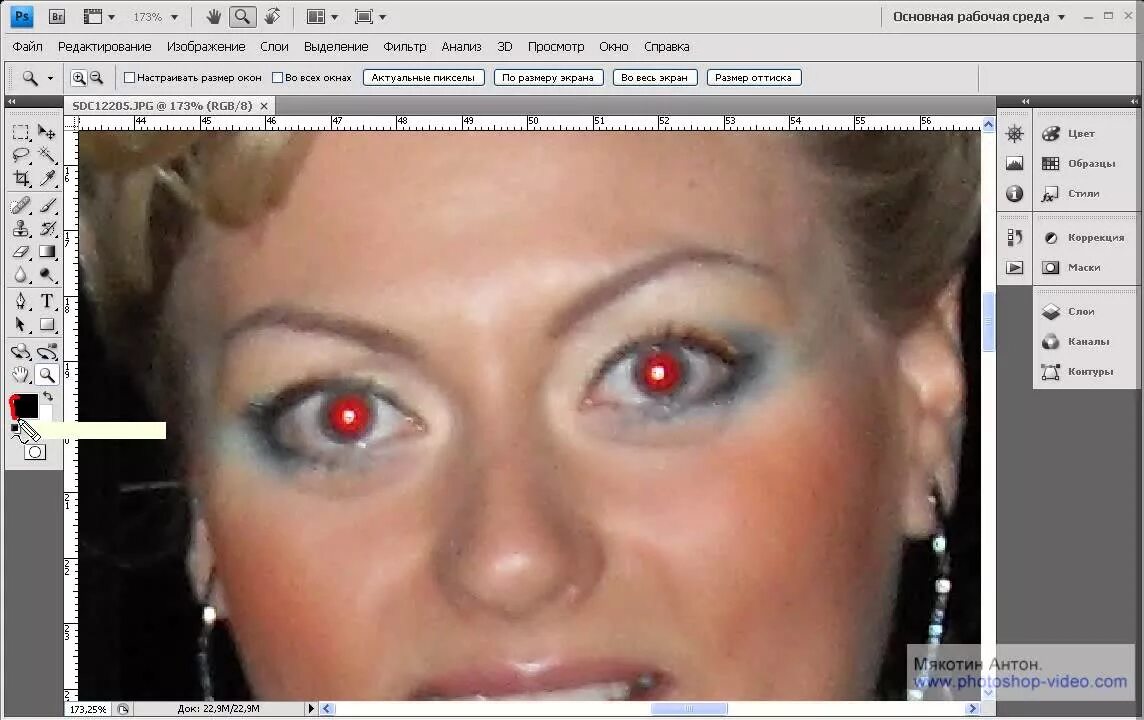Select the Eyedropper tool
The height and width of the screenshot is (720, 1144).
47,177
